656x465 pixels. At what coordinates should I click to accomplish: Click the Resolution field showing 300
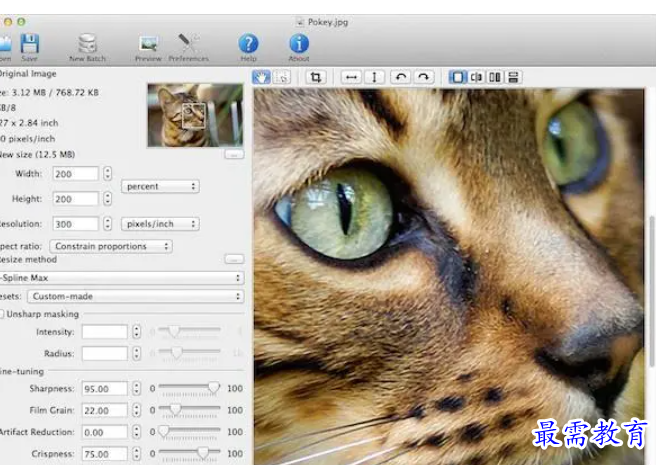[x=76, y=224]
